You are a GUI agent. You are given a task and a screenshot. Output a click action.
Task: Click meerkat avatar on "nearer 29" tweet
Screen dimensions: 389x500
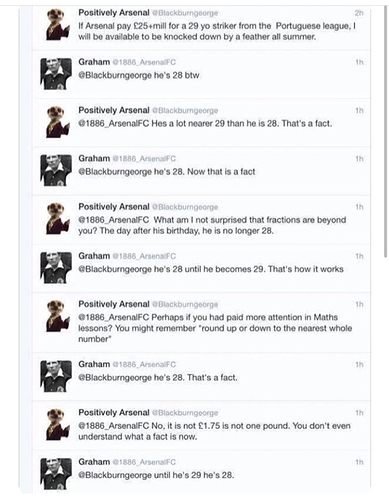58,122
